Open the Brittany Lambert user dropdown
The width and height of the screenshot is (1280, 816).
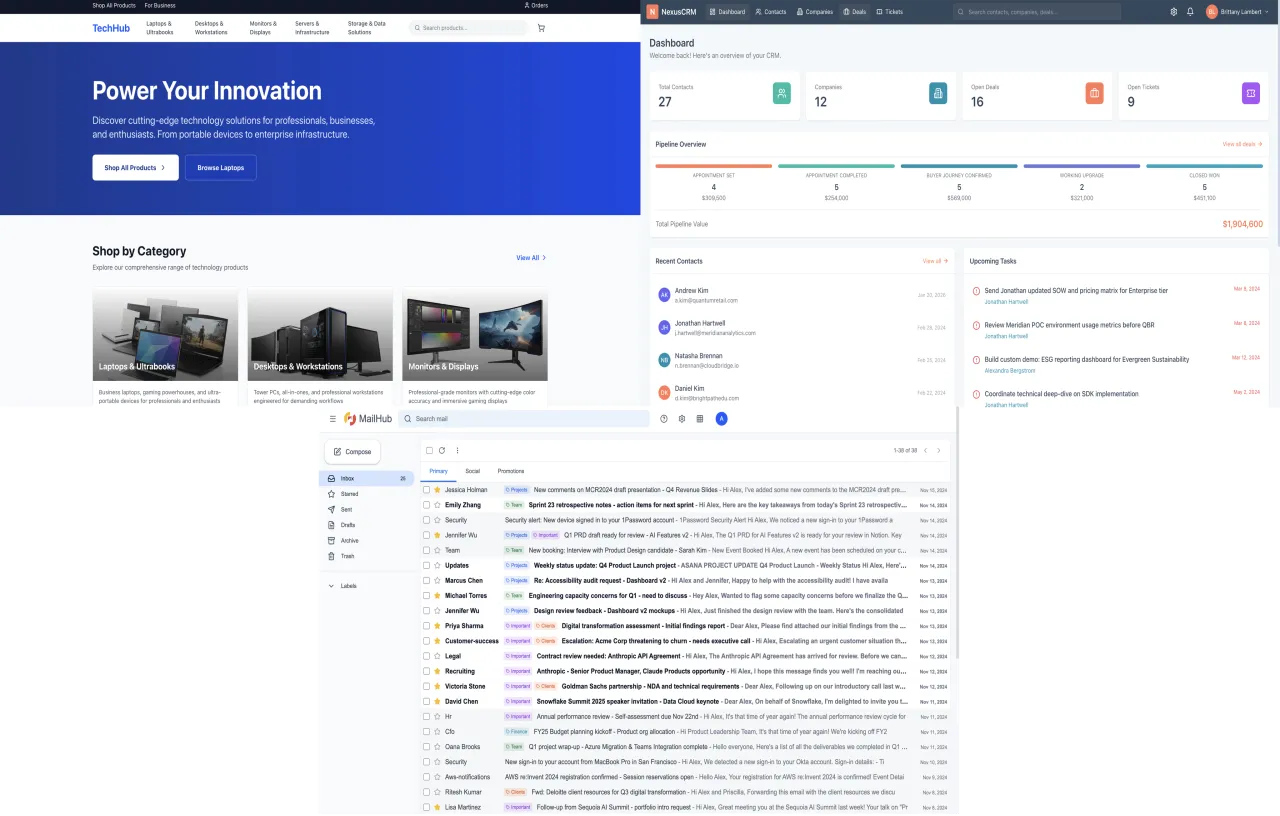pos(1239,12)
